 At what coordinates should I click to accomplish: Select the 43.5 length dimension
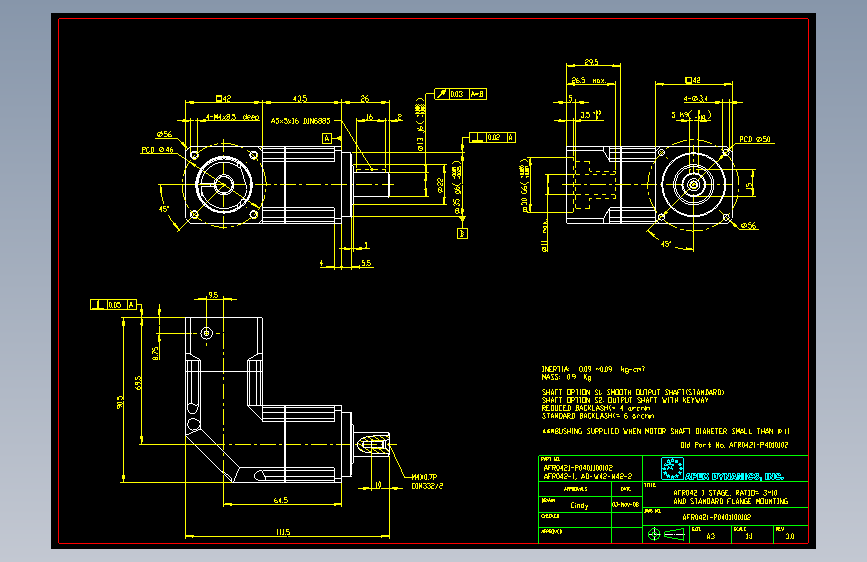point(300,98)
